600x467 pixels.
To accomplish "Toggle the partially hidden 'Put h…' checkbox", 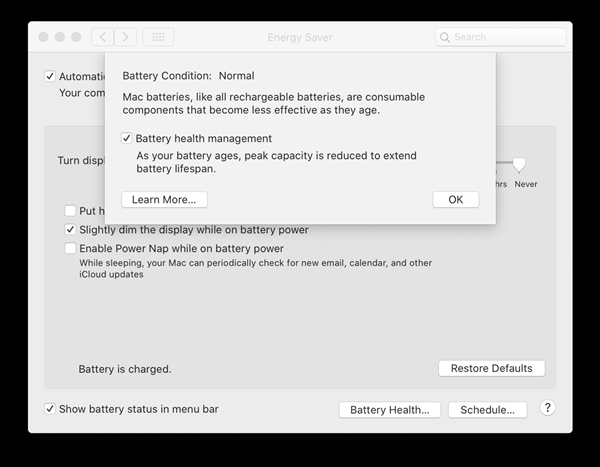I will tap(70, 211).
